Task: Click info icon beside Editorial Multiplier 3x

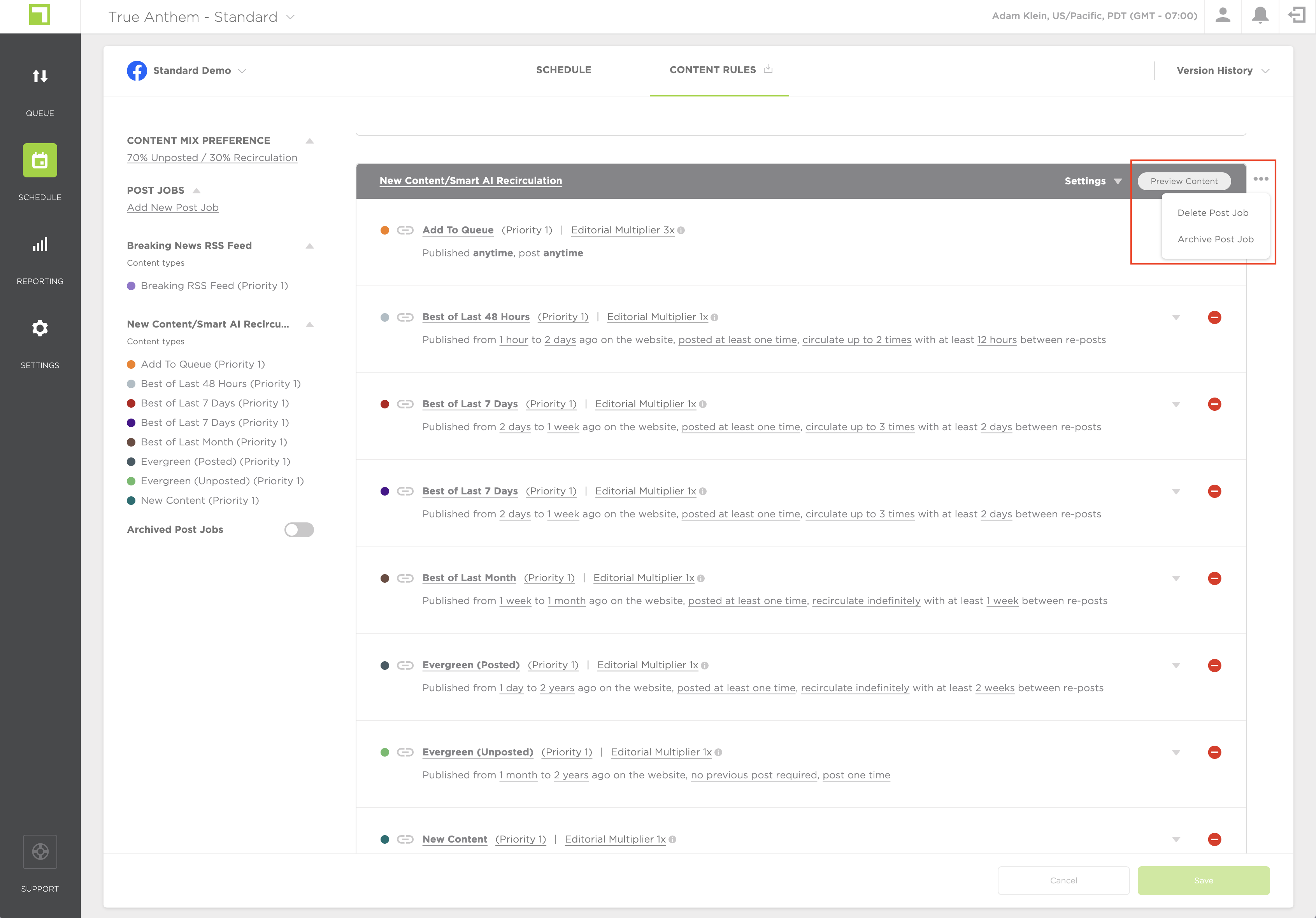Action: click(681, 230)
